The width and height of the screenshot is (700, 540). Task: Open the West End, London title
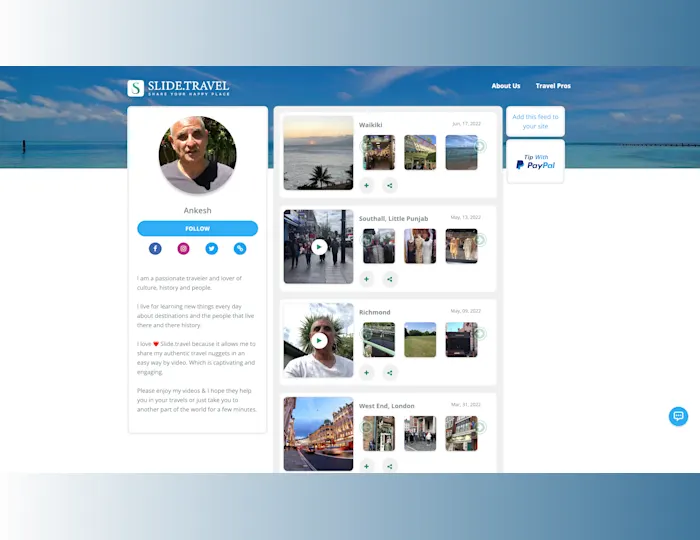point(387,406)
